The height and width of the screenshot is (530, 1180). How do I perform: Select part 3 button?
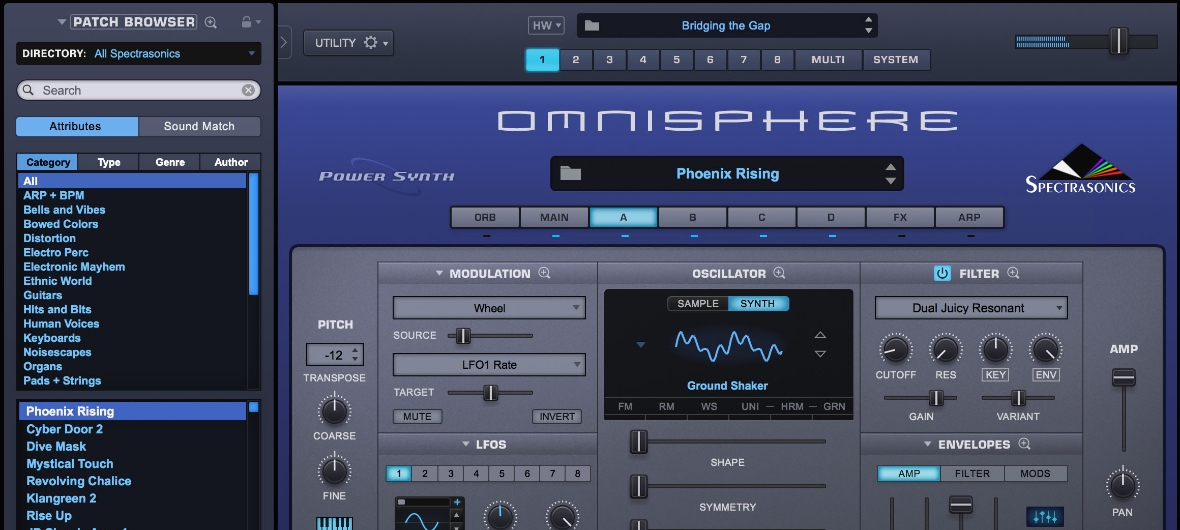(x=610, y=59)
